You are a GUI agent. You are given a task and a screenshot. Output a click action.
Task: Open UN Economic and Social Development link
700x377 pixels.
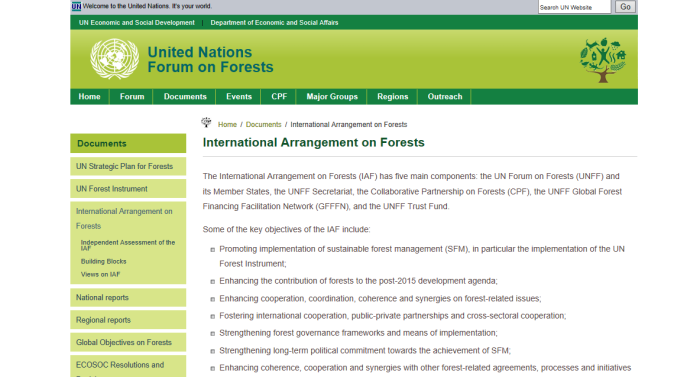pos(137,22)
